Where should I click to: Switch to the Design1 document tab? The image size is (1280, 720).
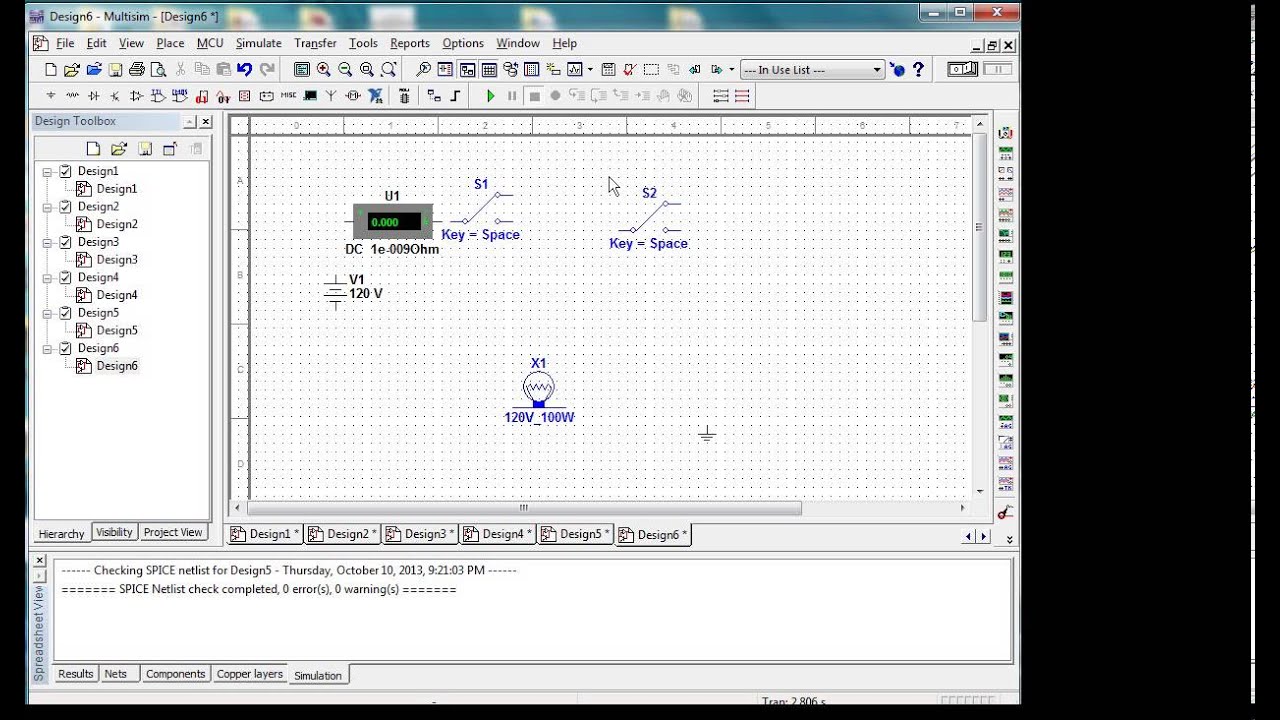click(265, 534)
